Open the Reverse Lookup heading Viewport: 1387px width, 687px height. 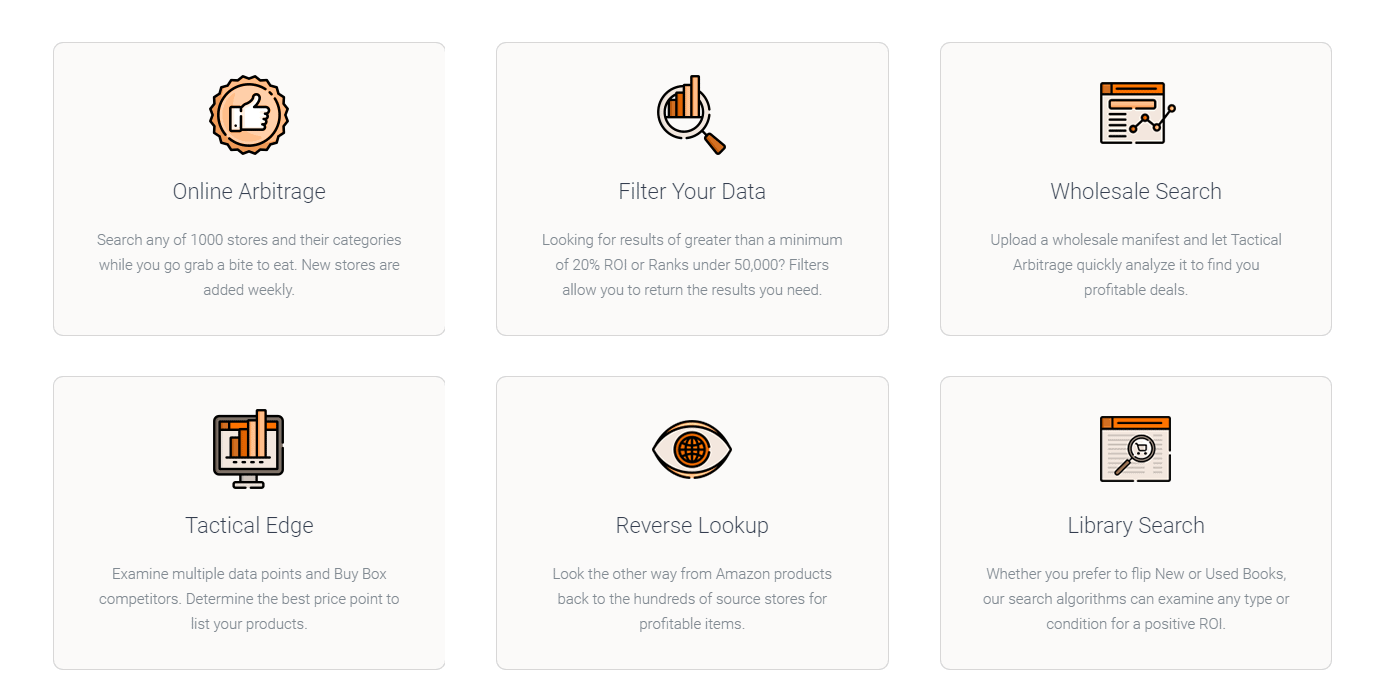coord(692,525)
